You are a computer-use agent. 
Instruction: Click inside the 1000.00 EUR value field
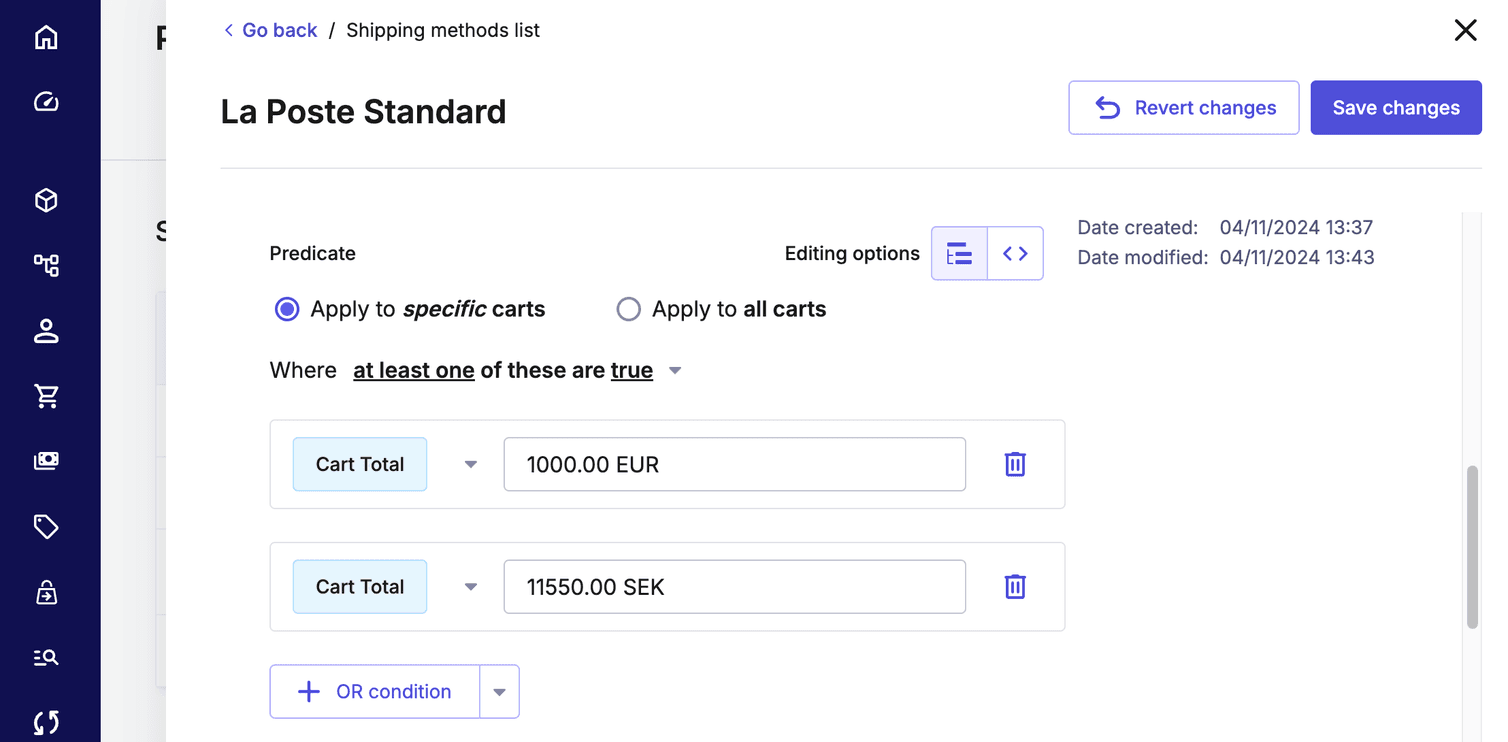click(734, 464)
